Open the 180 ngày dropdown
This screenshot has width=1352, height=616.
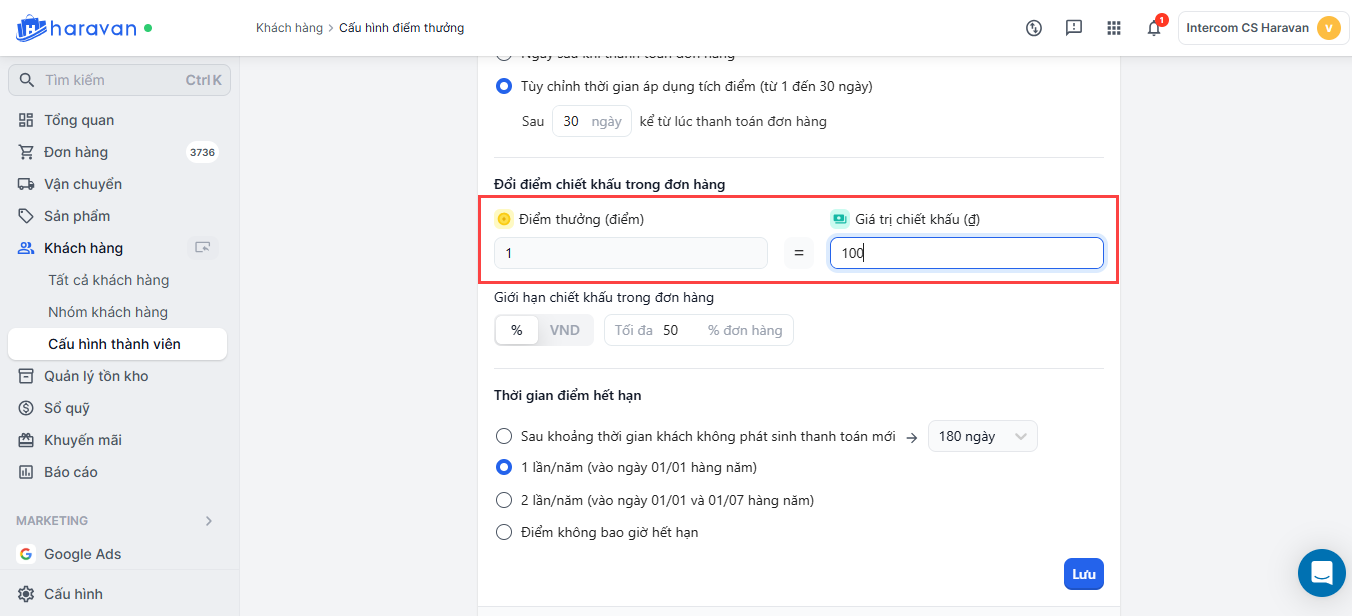(x=982, y=436)
